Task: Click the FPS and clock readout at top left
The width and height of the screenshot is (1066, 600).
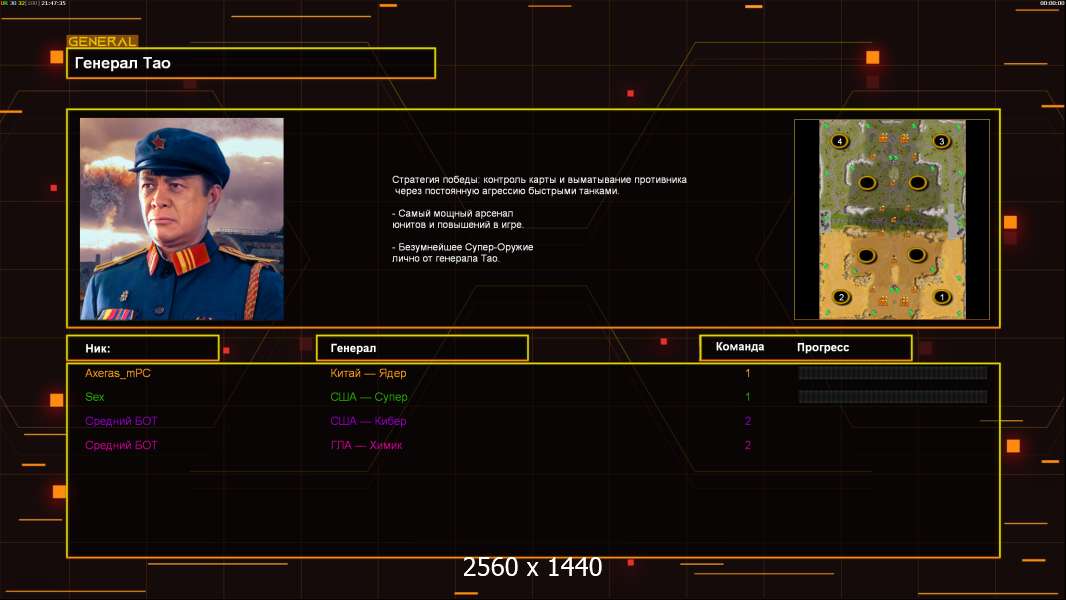Action: point(33,3)
